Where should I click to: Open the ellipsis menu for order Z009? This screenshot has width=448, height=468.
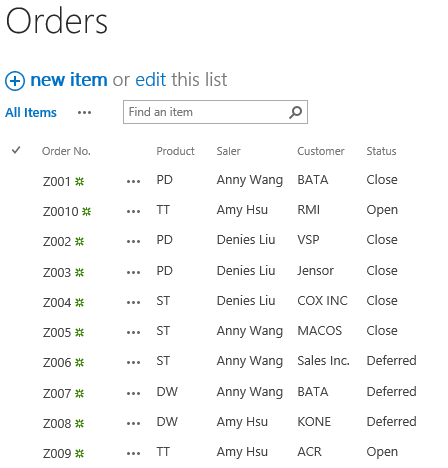(133, 454)
